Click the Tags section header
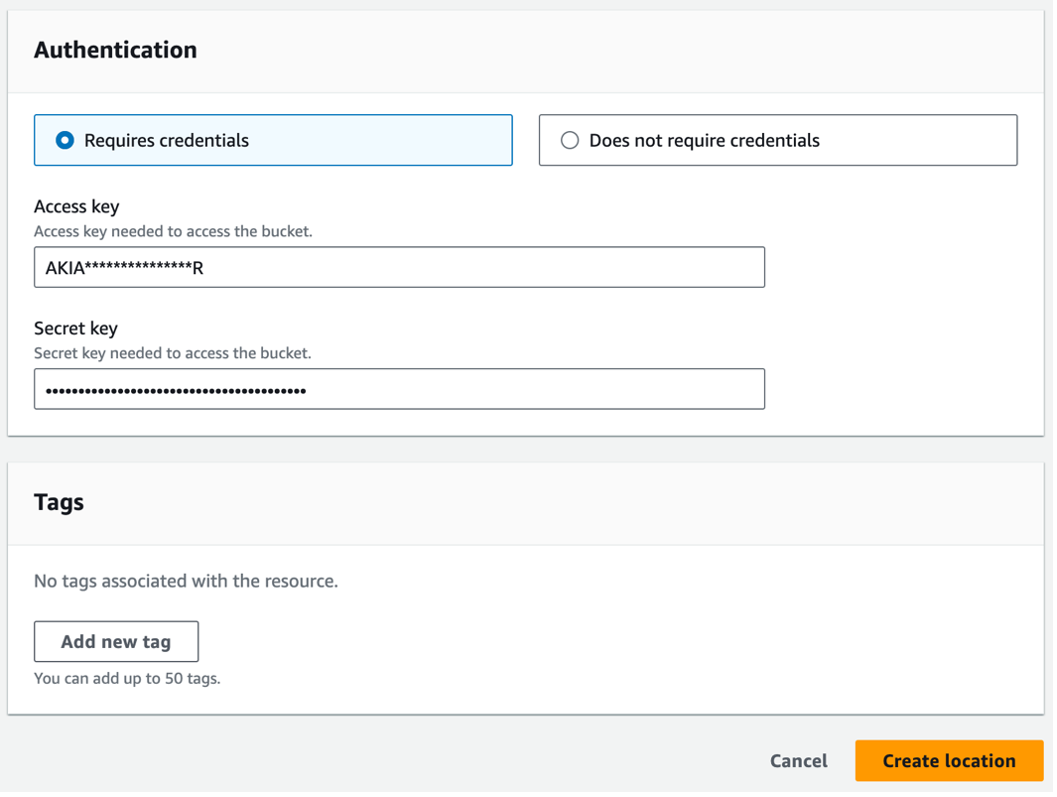 click(x=58, y=501)
